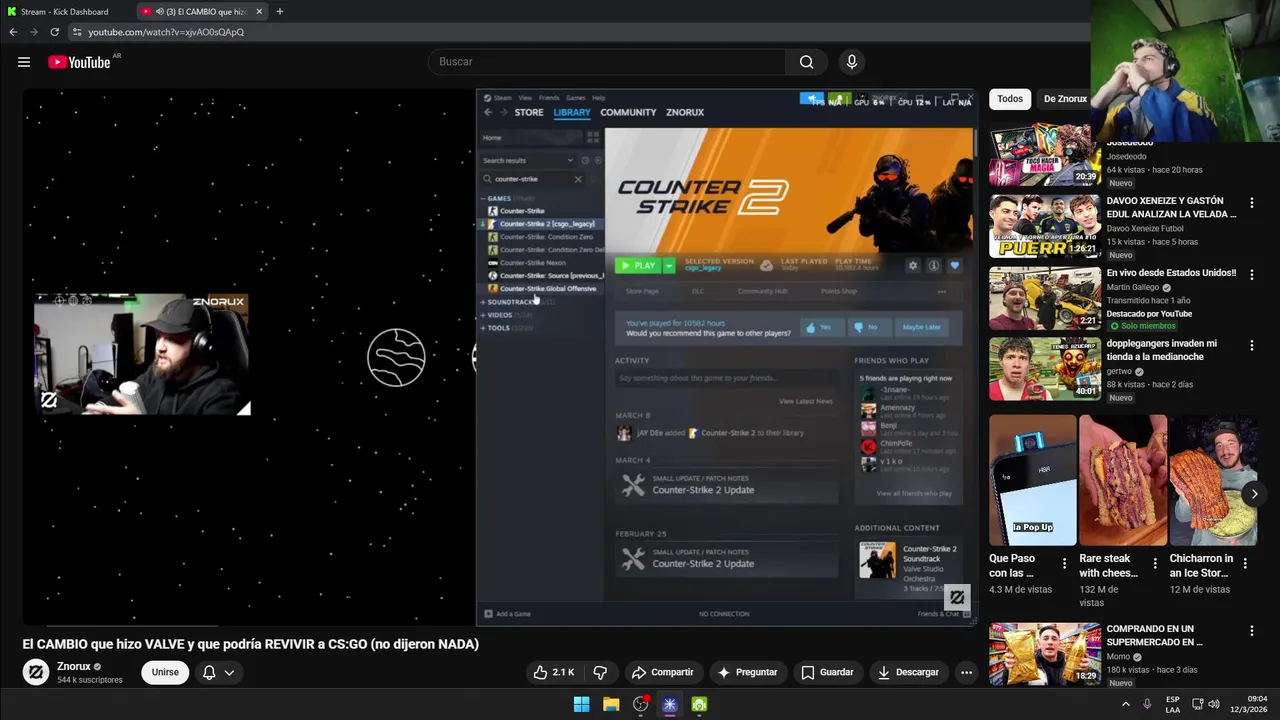The height and width of the screenshot is (720, 1280).
Task: Open the Josedeodo video thumbnail
Action: coord(1045,155)
